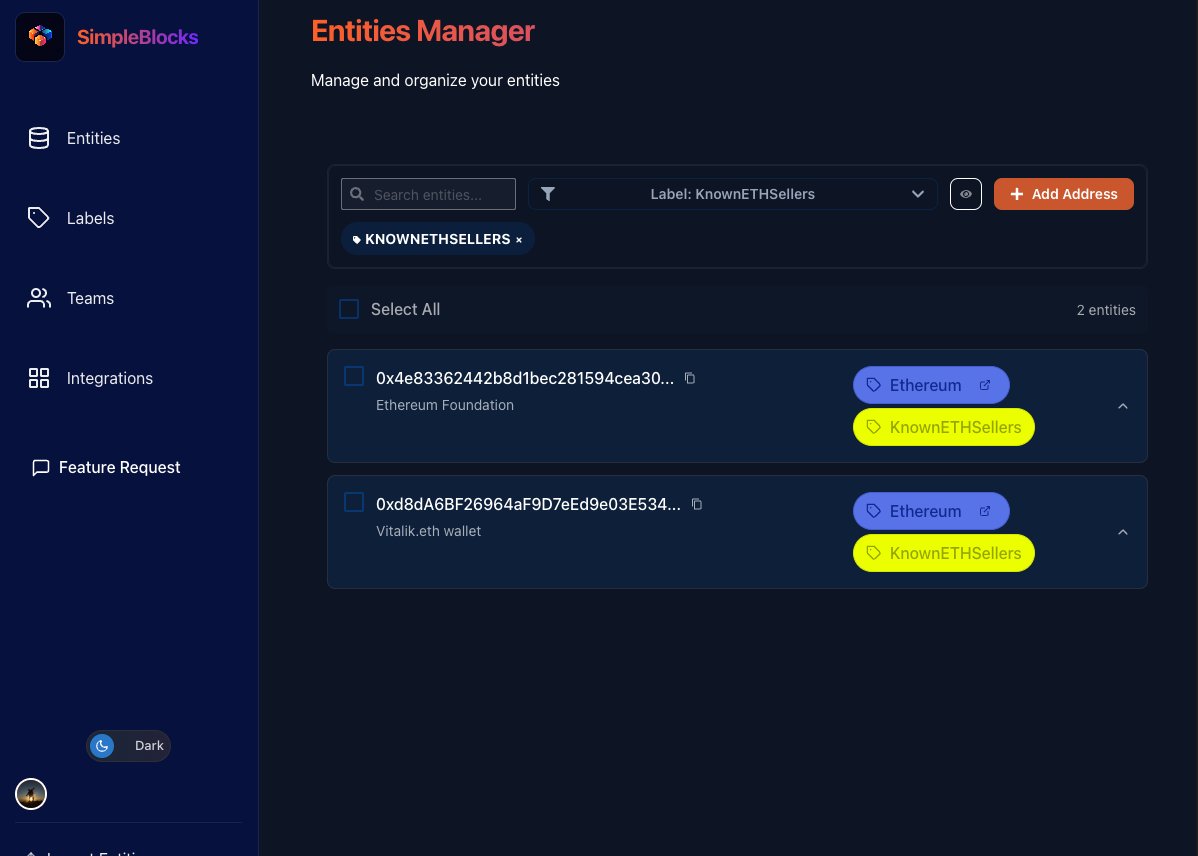The height and width of the screenshot is (856, 1198).
Task: Click the Add Address button
Action: (x=1063, y=194)
